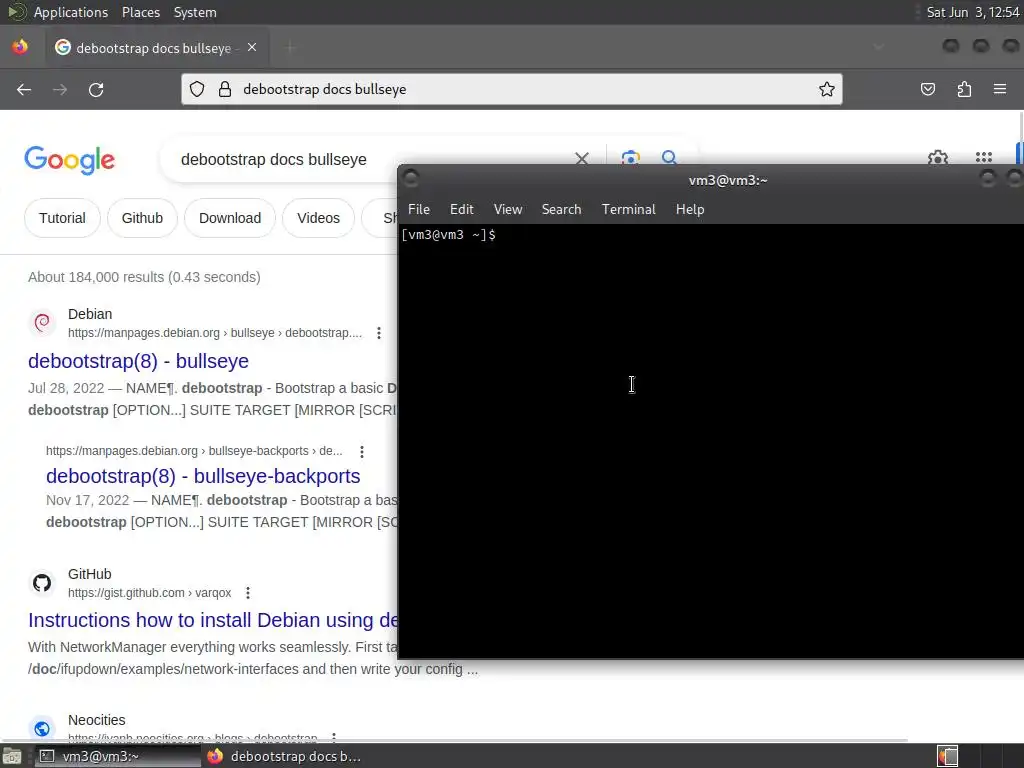1024x768 pixels.
Task: Go back using Firefox back arrow
Action: pos(24,89)
